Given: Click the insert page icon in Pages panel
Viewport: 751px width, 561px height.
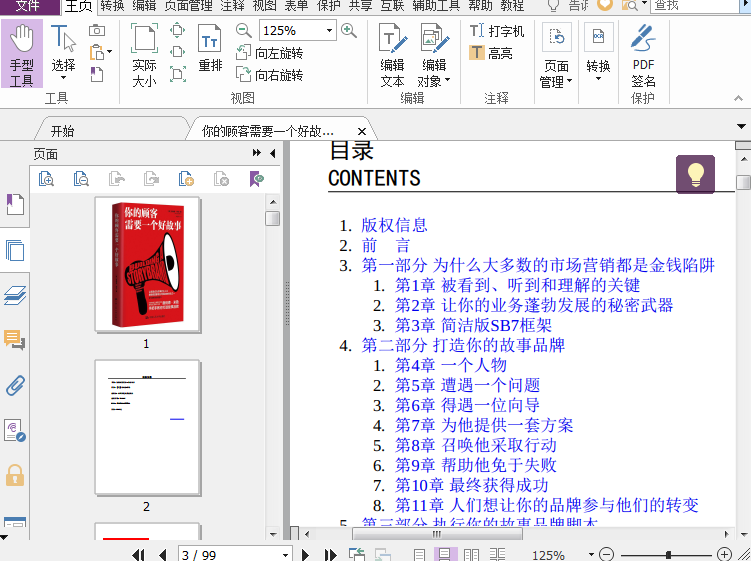Looking at the screenshot, I should [186, 179].
